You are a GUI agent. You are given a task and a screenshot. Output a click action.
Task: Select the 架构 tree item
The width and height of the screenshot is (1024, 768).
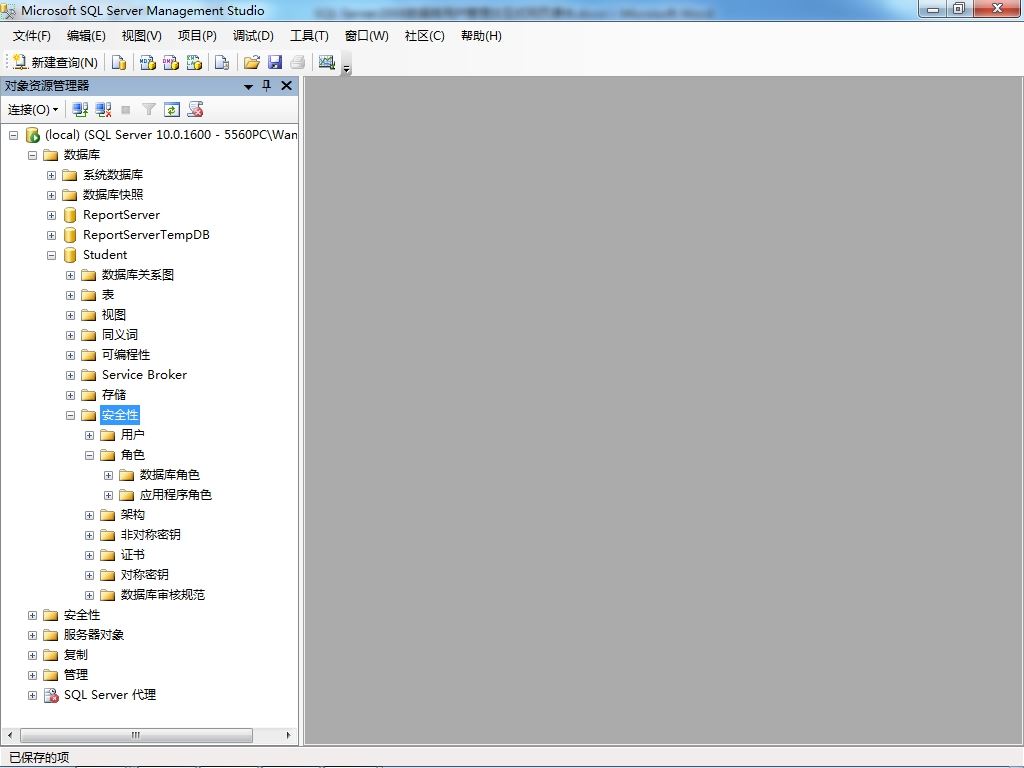pos(133,515)
